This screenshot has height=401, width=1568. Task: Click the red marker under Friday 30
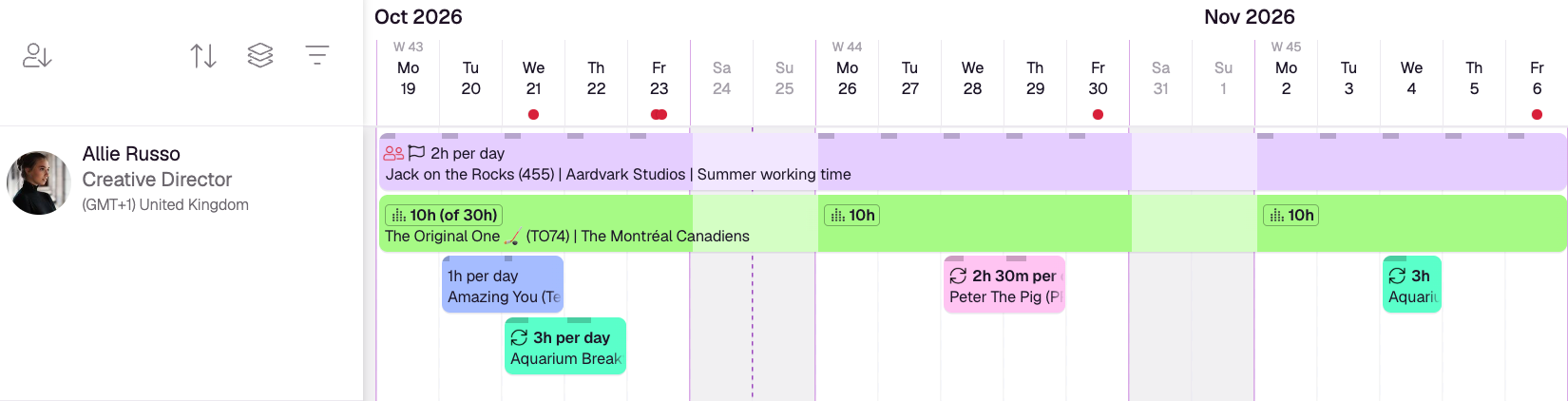point(1099,114)
